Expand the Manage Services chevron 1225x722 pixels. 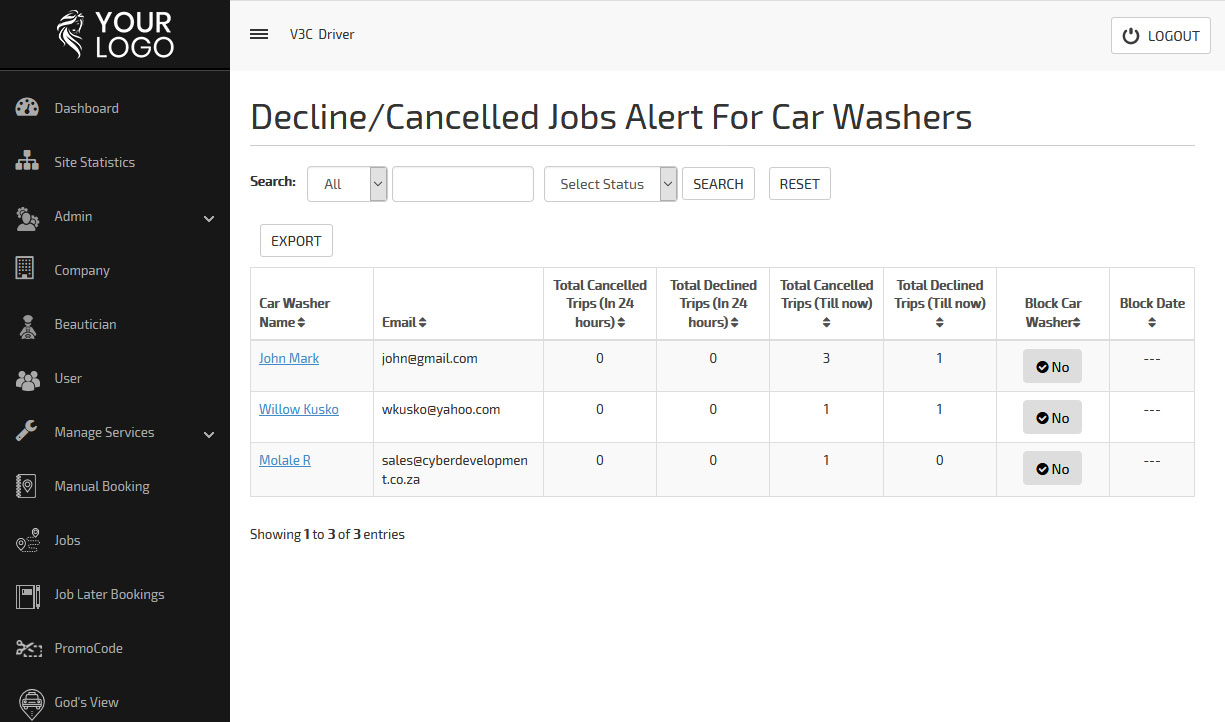[209, 434]
